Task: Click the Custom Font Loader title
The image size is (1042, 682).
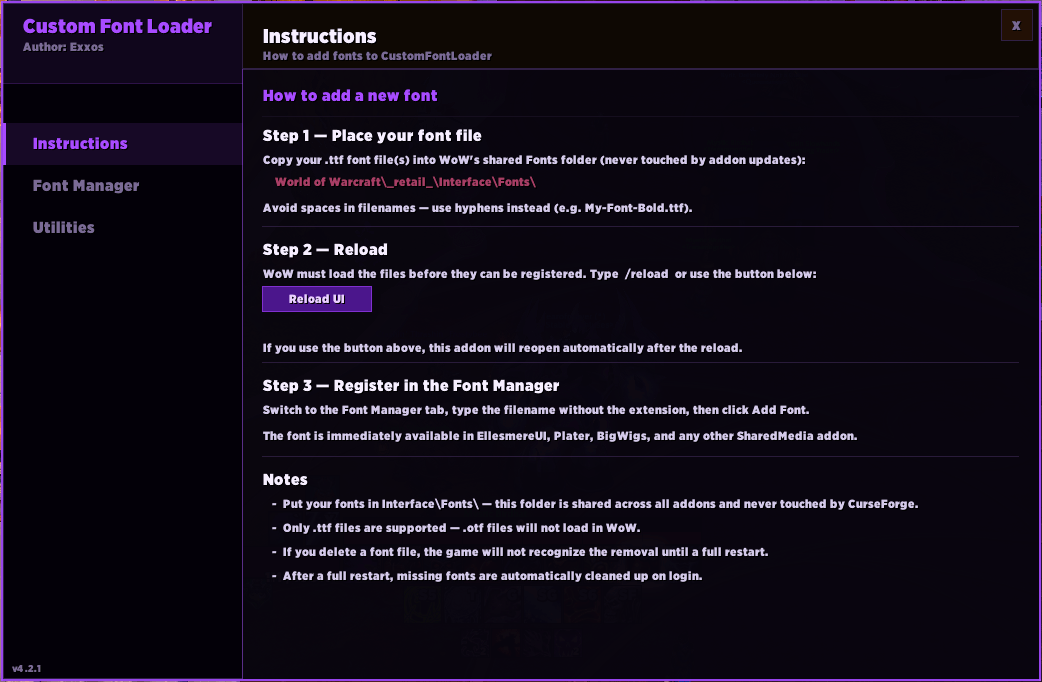Action: coord(117,26)
